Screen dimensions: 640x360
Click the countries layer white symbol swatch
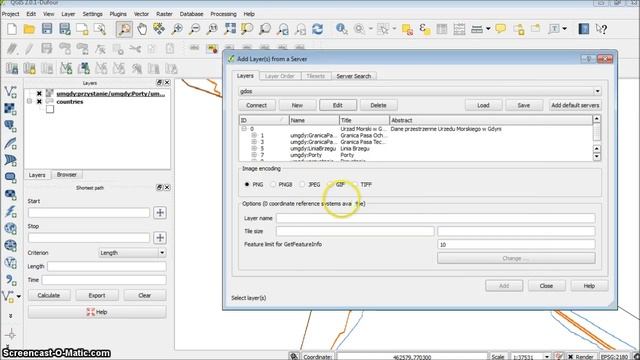click(x=50, y=109)
